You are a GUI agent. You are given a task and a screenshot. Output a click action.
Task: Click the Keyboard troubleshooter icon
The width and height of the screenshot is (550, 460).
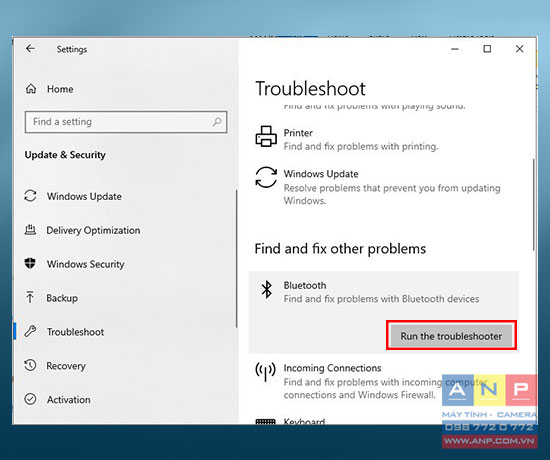(x=266, y=422)
